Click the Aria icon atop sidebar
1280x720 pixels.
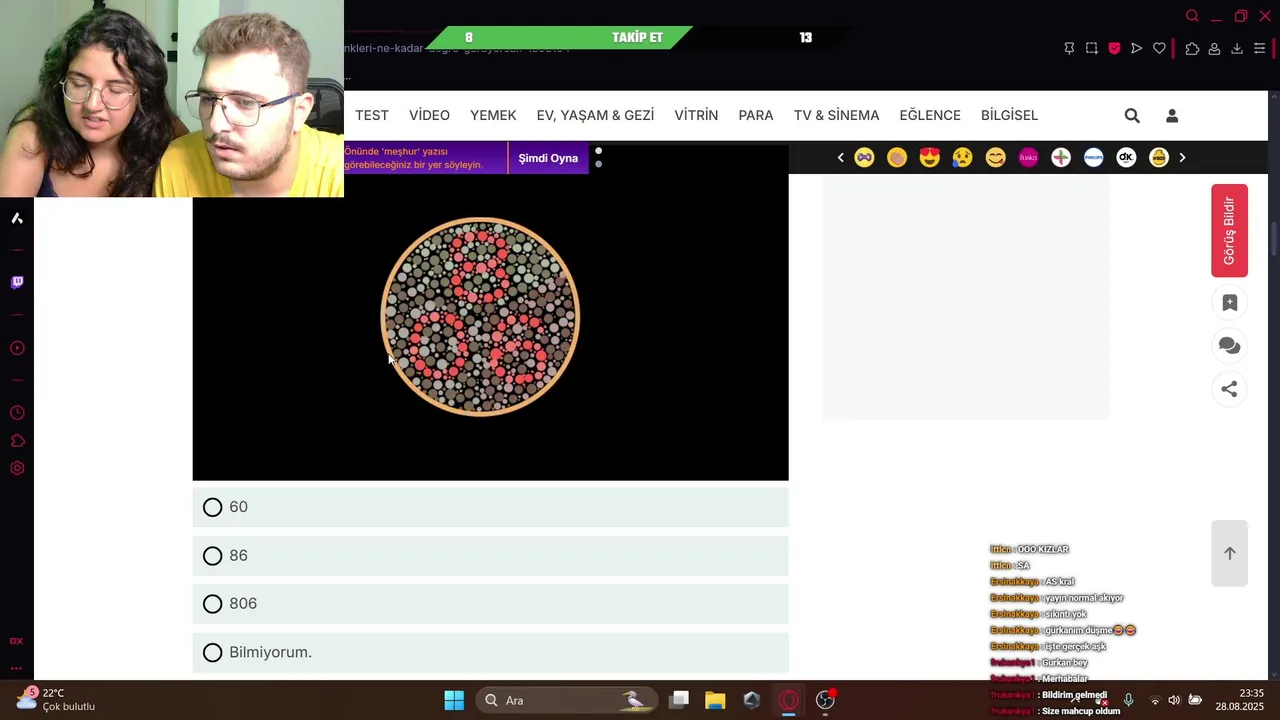(x=17, y=218)
